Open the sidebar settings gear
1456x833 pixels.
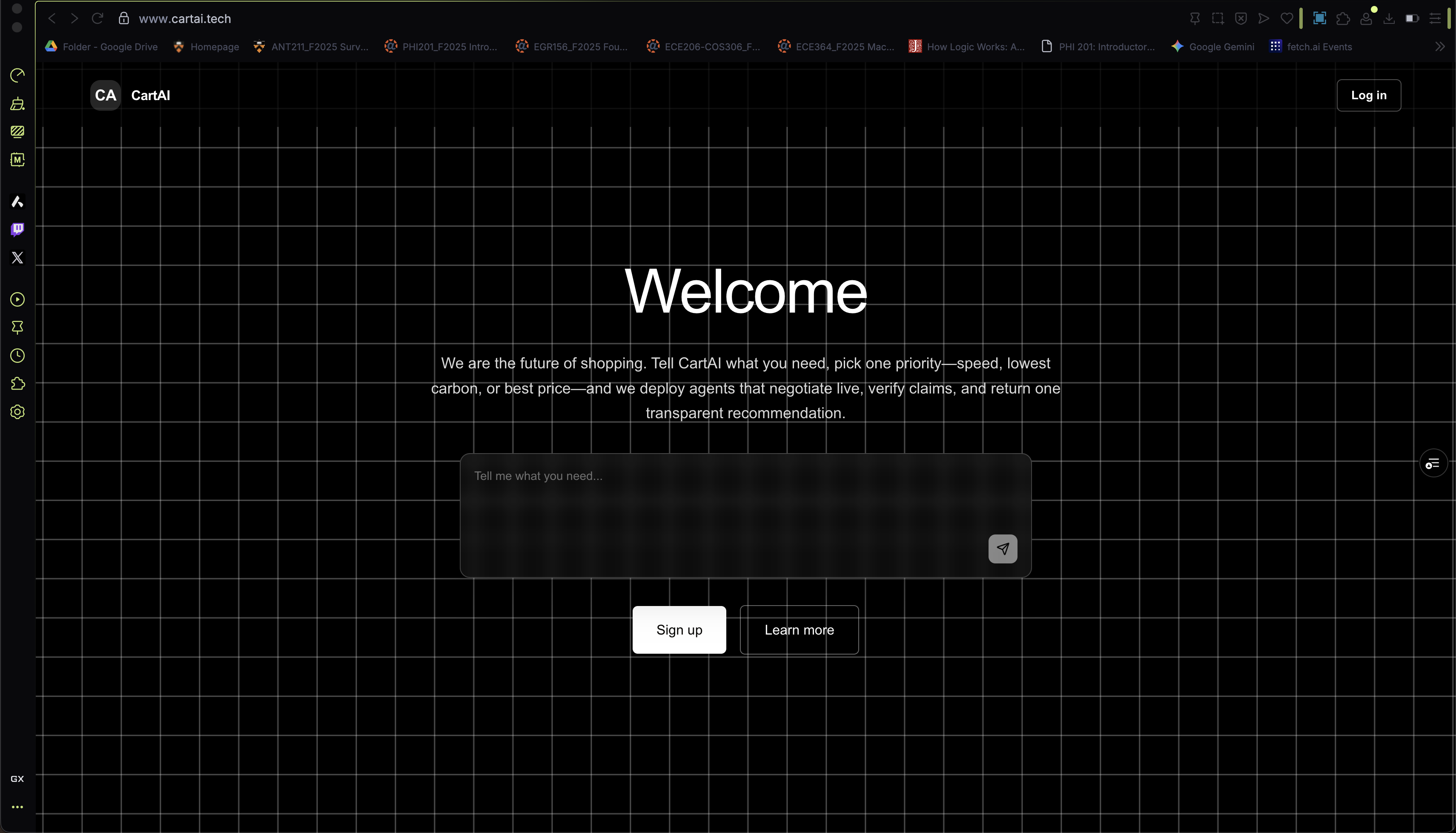click(x=17, y=412)
